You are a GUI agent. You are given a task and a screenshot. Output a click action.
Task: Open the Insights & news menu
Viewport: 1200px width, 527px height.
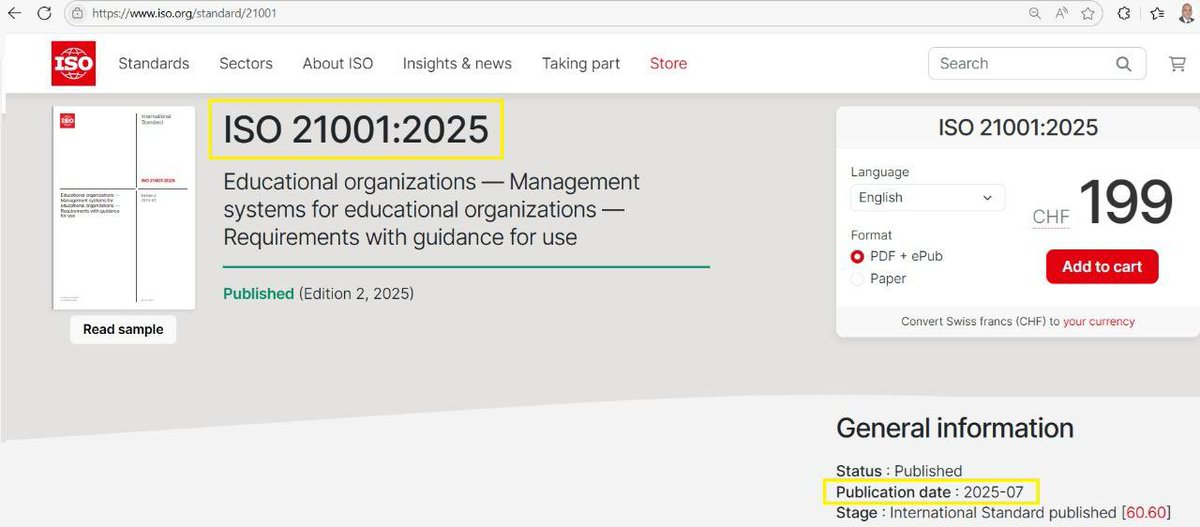(x=457, y=63)
